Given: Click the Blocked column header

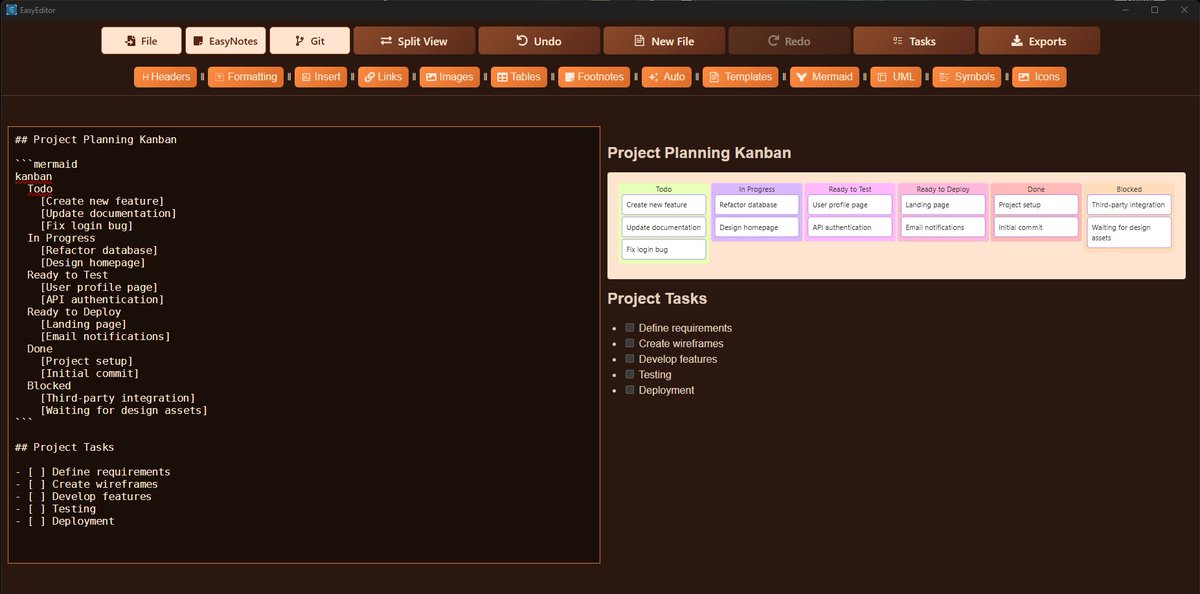Looking at the screenshot, I should [1129, 189].
